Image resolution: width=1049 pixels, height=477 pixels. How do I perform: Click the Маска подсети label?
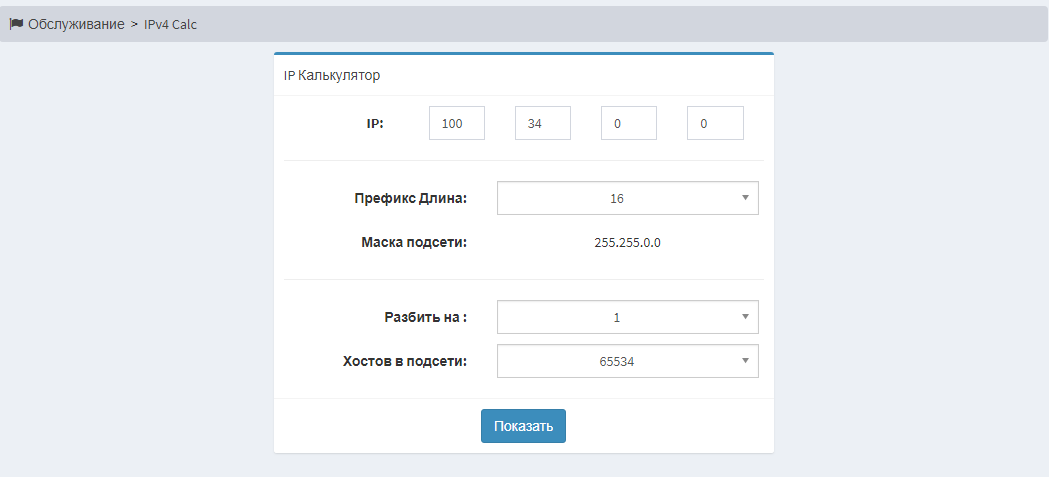414,242
